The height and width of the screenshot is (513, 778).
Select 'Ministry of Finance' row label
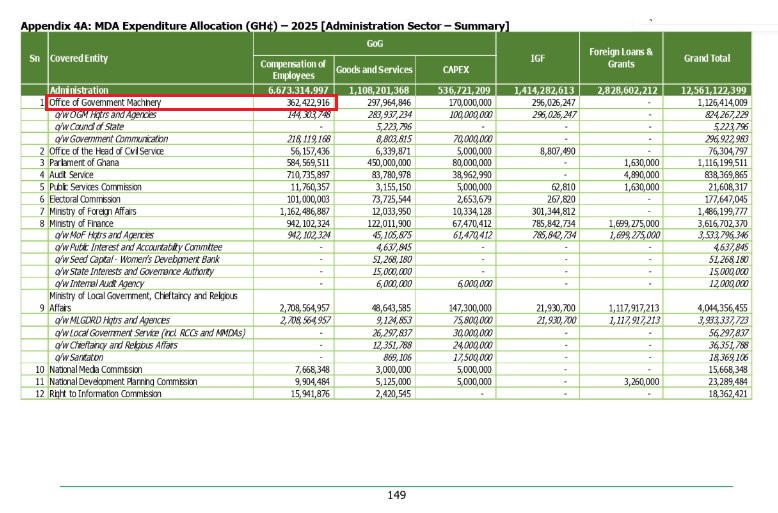click(81, 223)
